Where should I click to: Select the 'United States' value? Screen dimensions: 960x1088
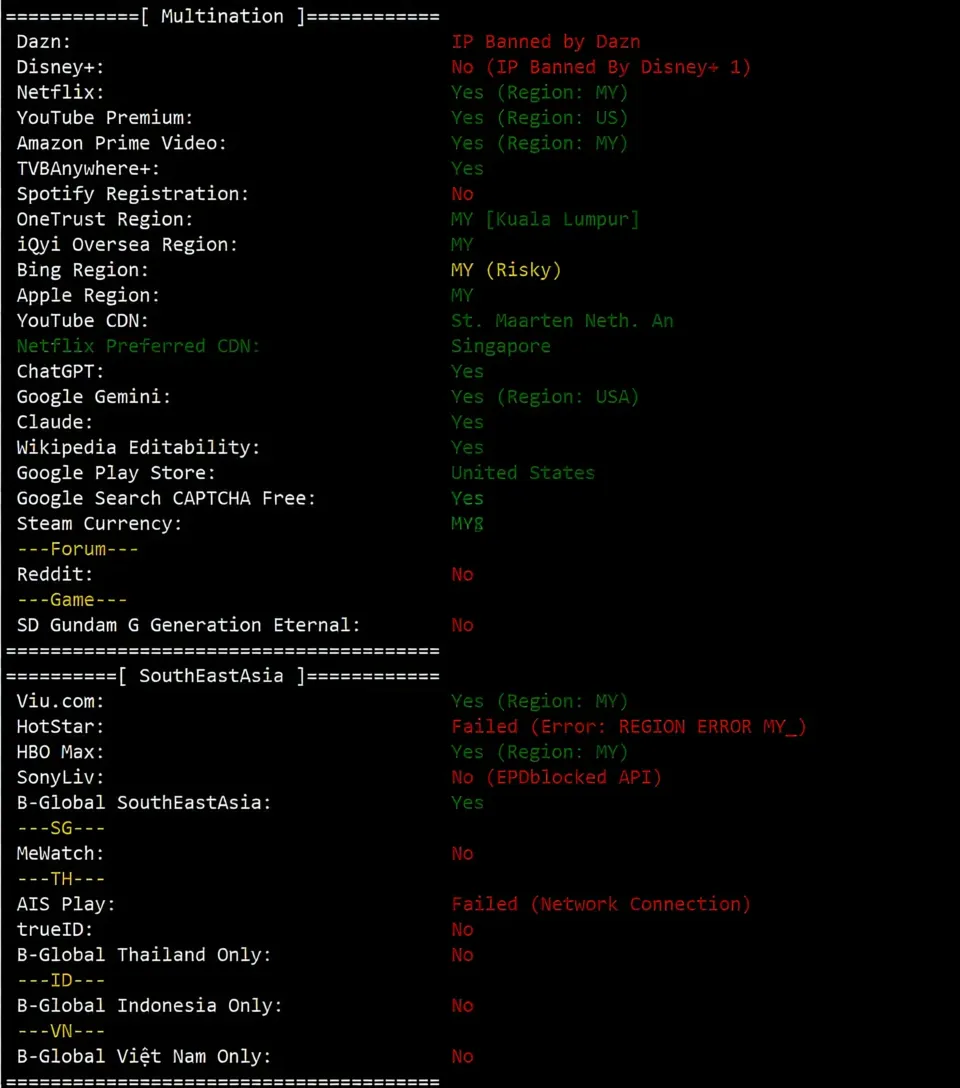tap(523, 473)
